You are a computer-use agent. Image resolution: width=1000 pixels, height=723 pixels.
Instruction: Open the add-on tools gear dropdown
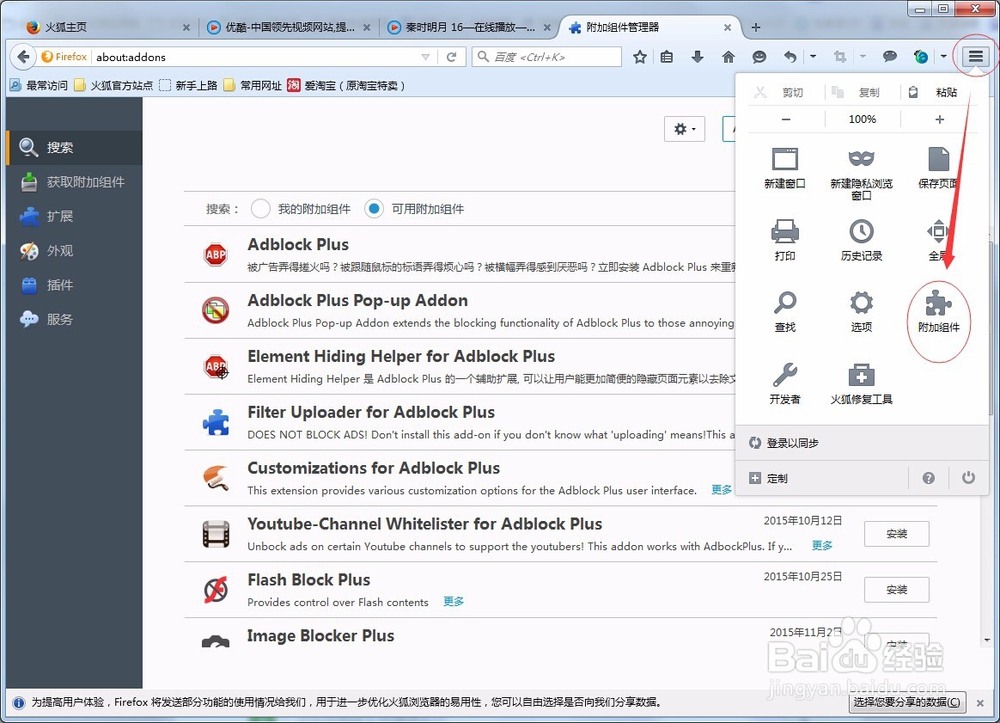(684, 129)
